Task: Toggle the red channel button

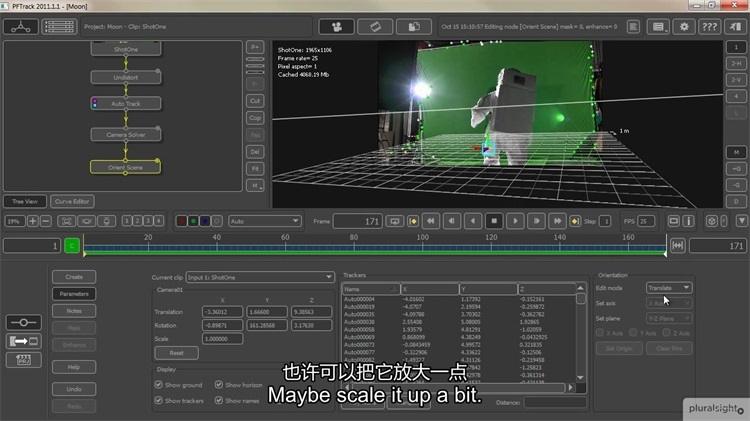Action: pyautogui.click(x=181, y=221)
